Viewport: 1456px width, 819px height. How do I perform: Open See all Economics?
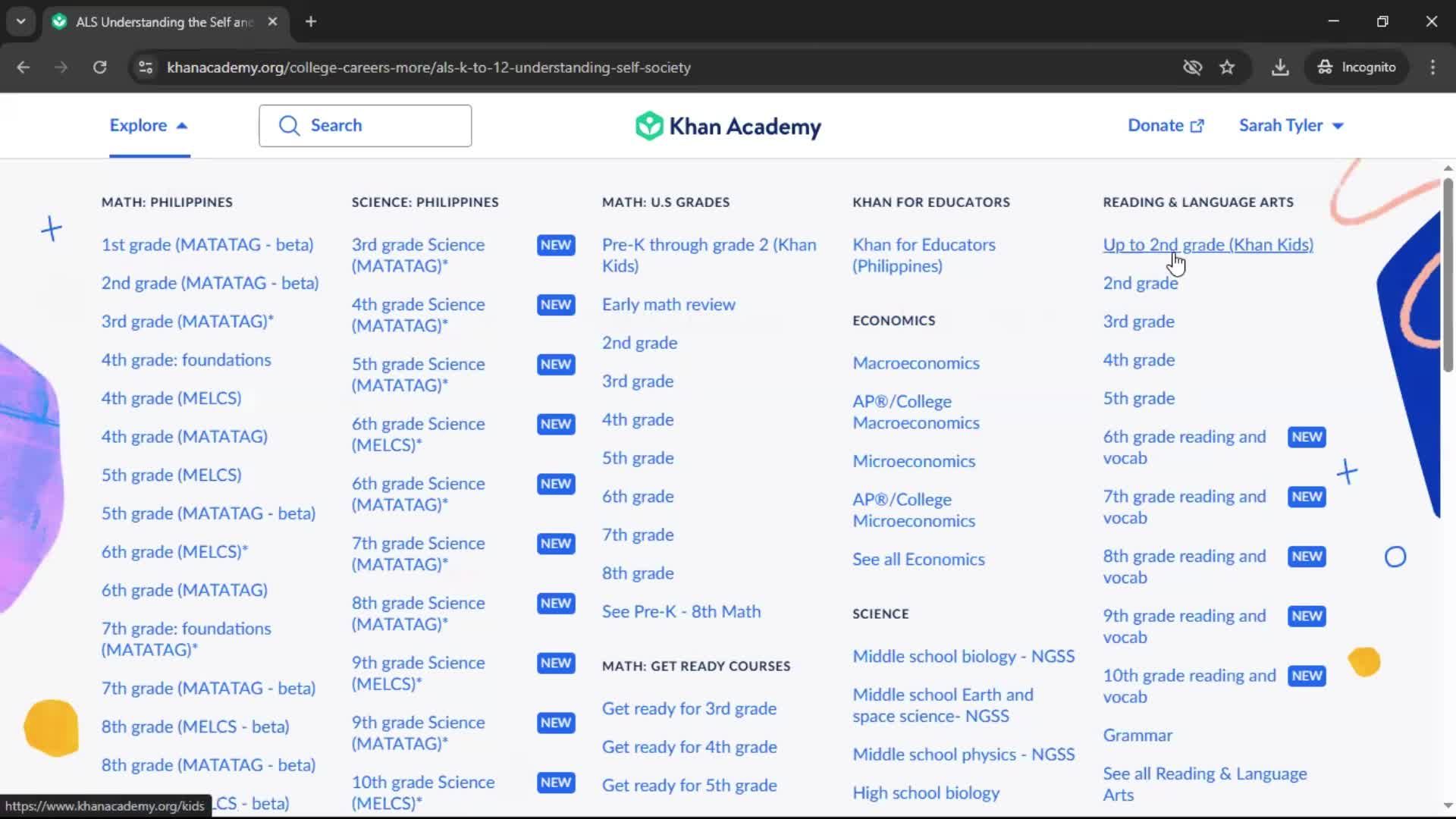tap(918, 560)
